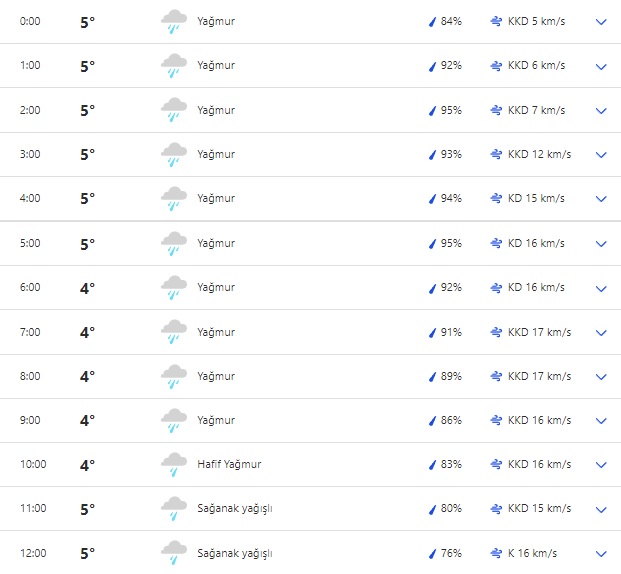Click the rain cloud icon at 0:00

tap(174, 22)
